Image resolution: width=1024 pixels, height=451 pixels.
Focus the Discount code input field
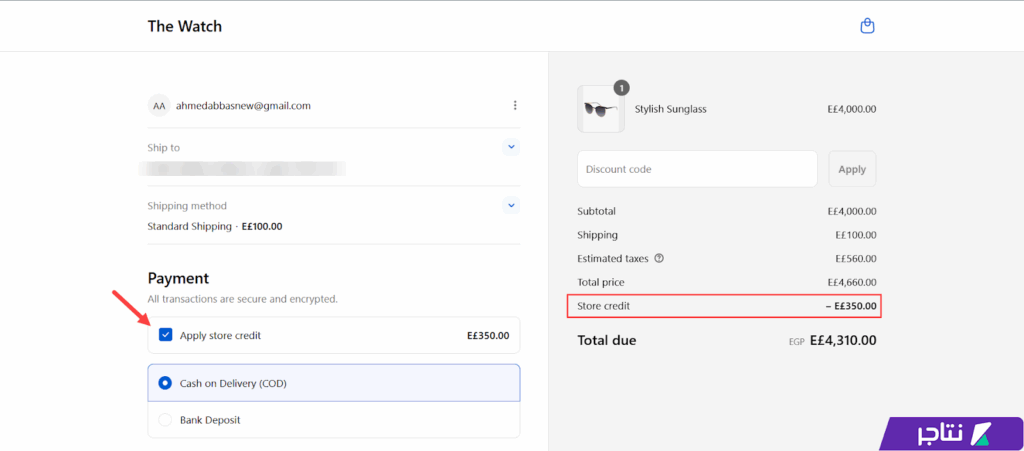[697, 169]
